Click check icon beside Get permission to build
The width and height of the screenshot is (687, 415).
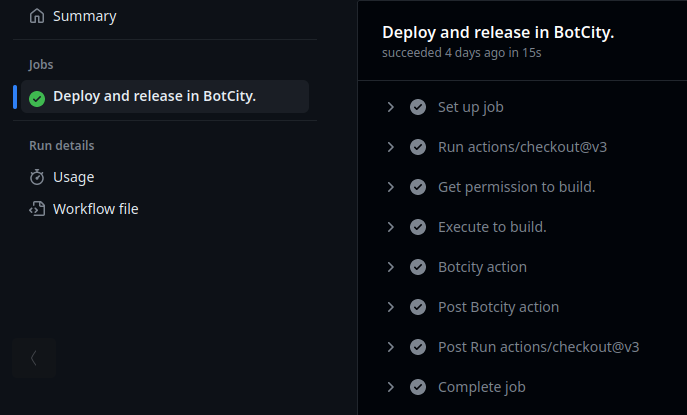(x=418, y=187)
